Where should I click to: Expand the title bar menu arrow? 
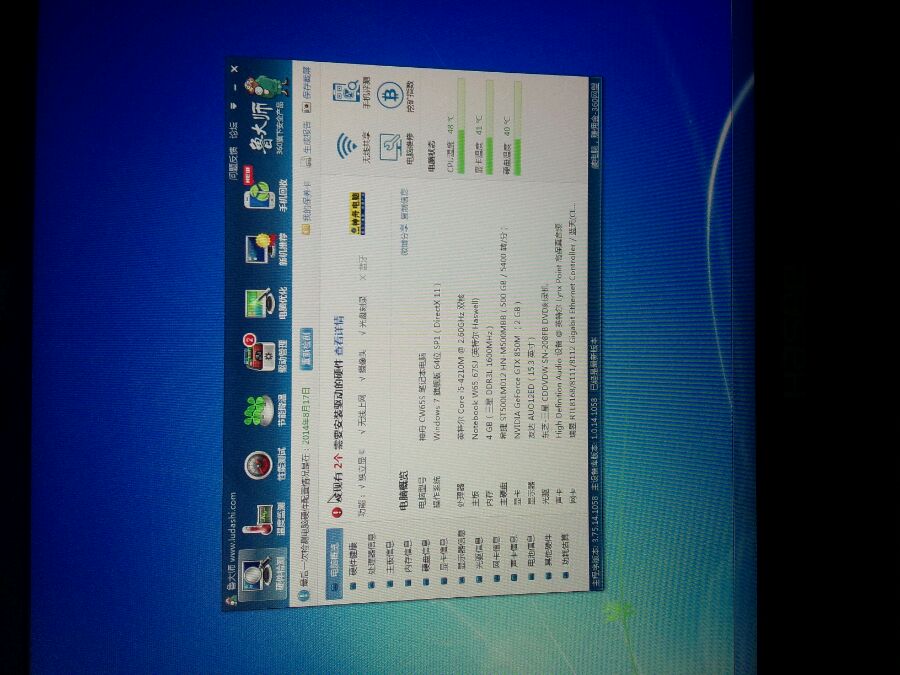tap(234, 106)
